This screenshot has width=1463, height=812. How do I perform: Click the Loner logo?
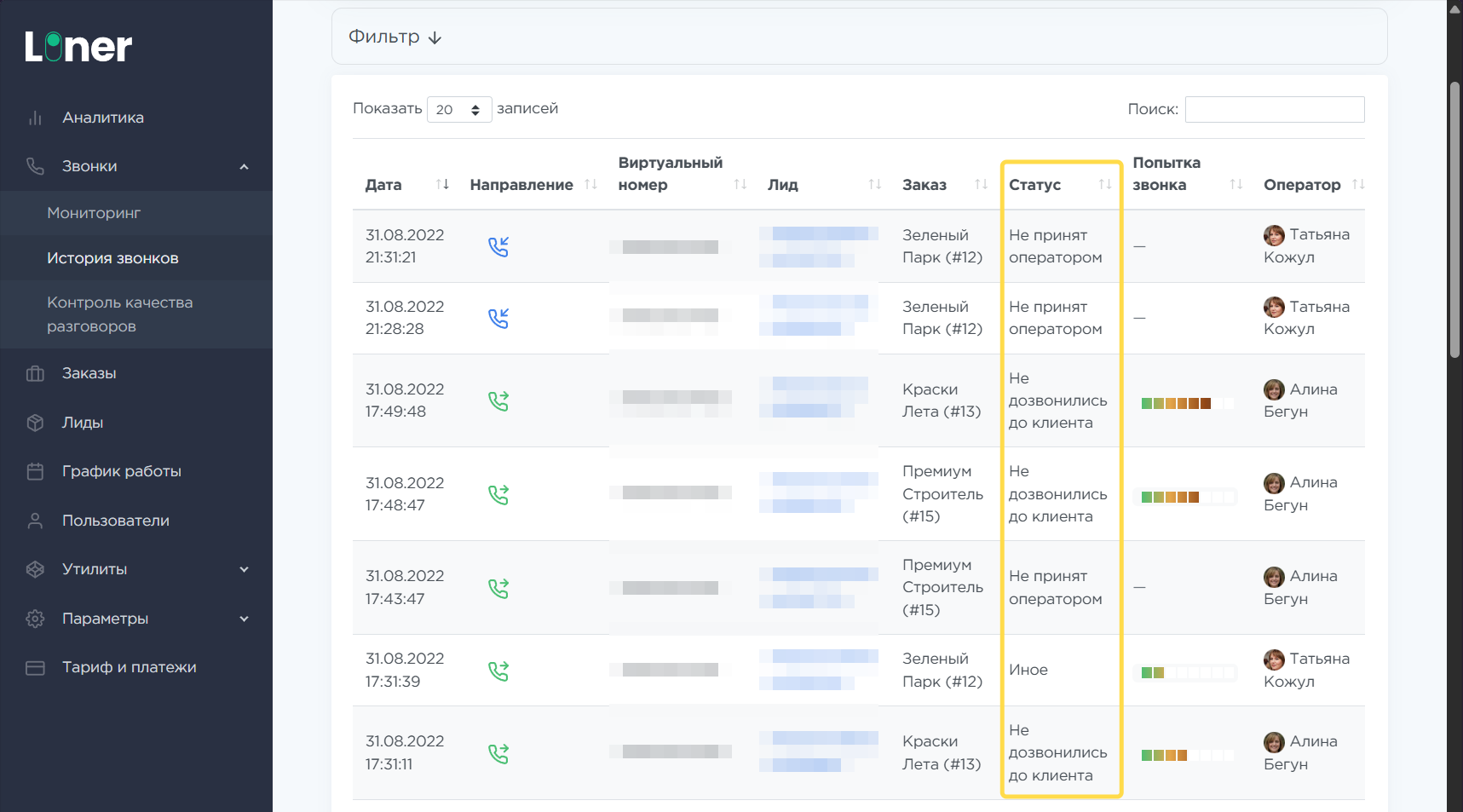pos(78,48)
